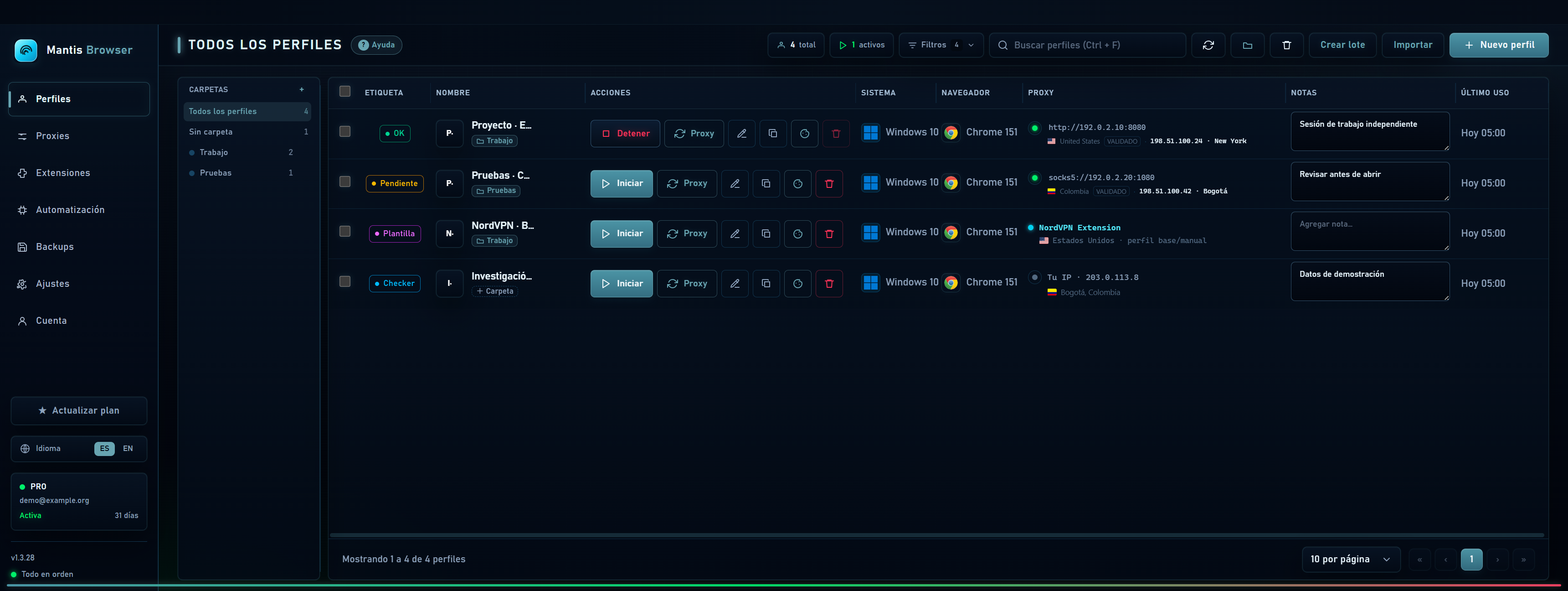Click the horizontal scrollbar under the table
Screen dimensions: 1568x591
(937, 535)
